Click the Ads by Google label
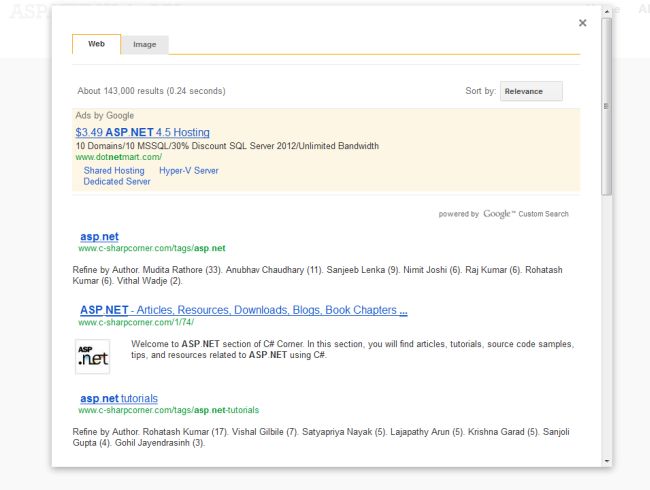Viewport: 650px width, 490px height. 104,116
